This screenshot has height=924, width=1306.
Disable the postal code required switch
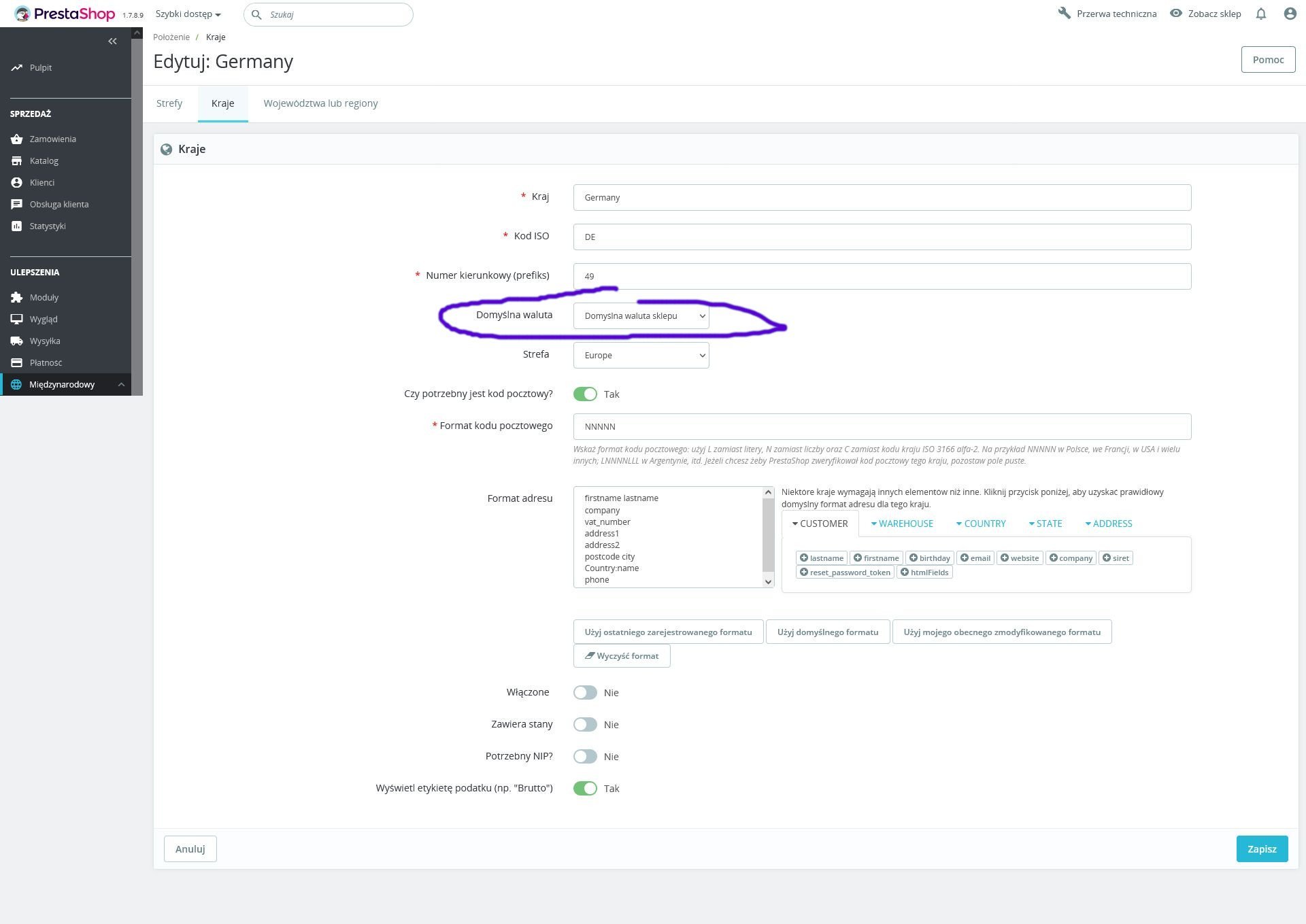tap(585, 394)
